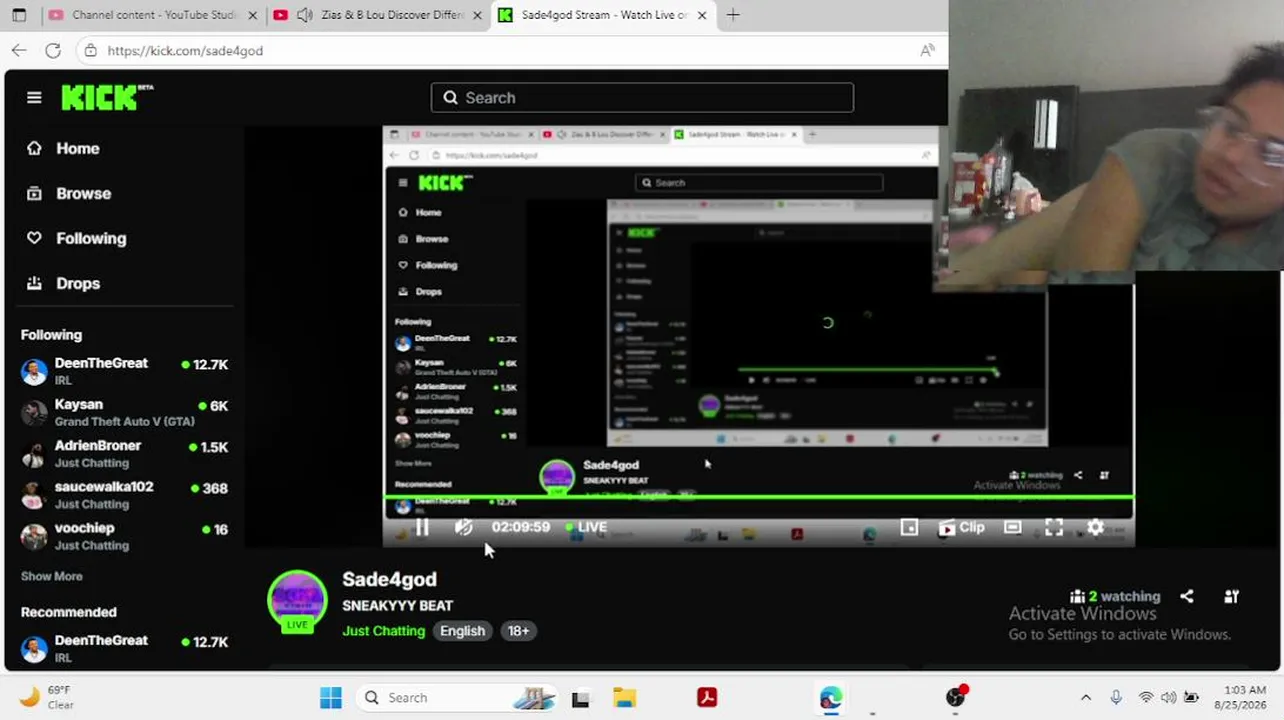
Task: Jump to LIVE in the player
Action: click(586, 527)
